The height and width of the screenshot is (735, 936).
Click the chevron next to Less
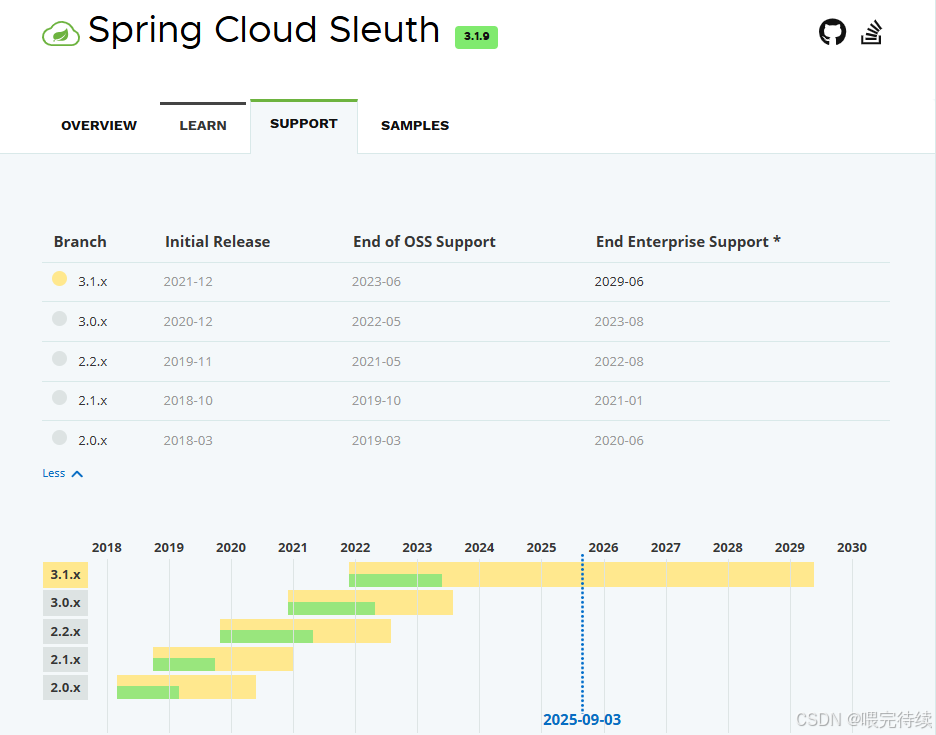click(77, 474)
